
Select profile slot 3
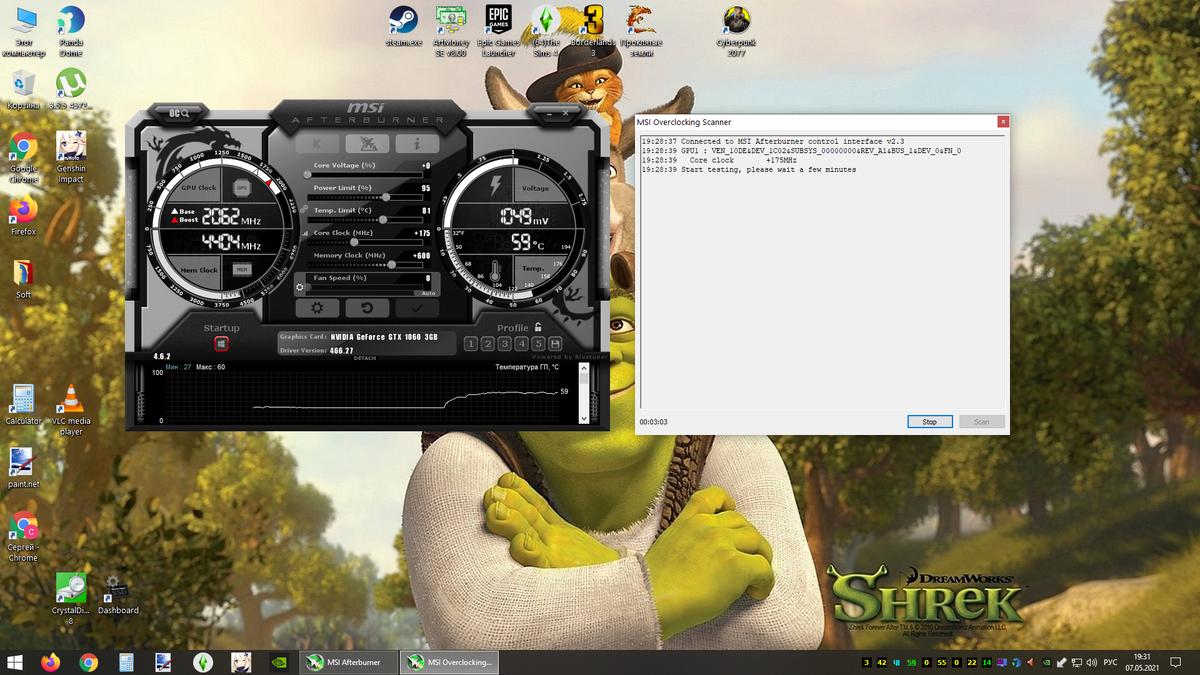coord(505,344)
